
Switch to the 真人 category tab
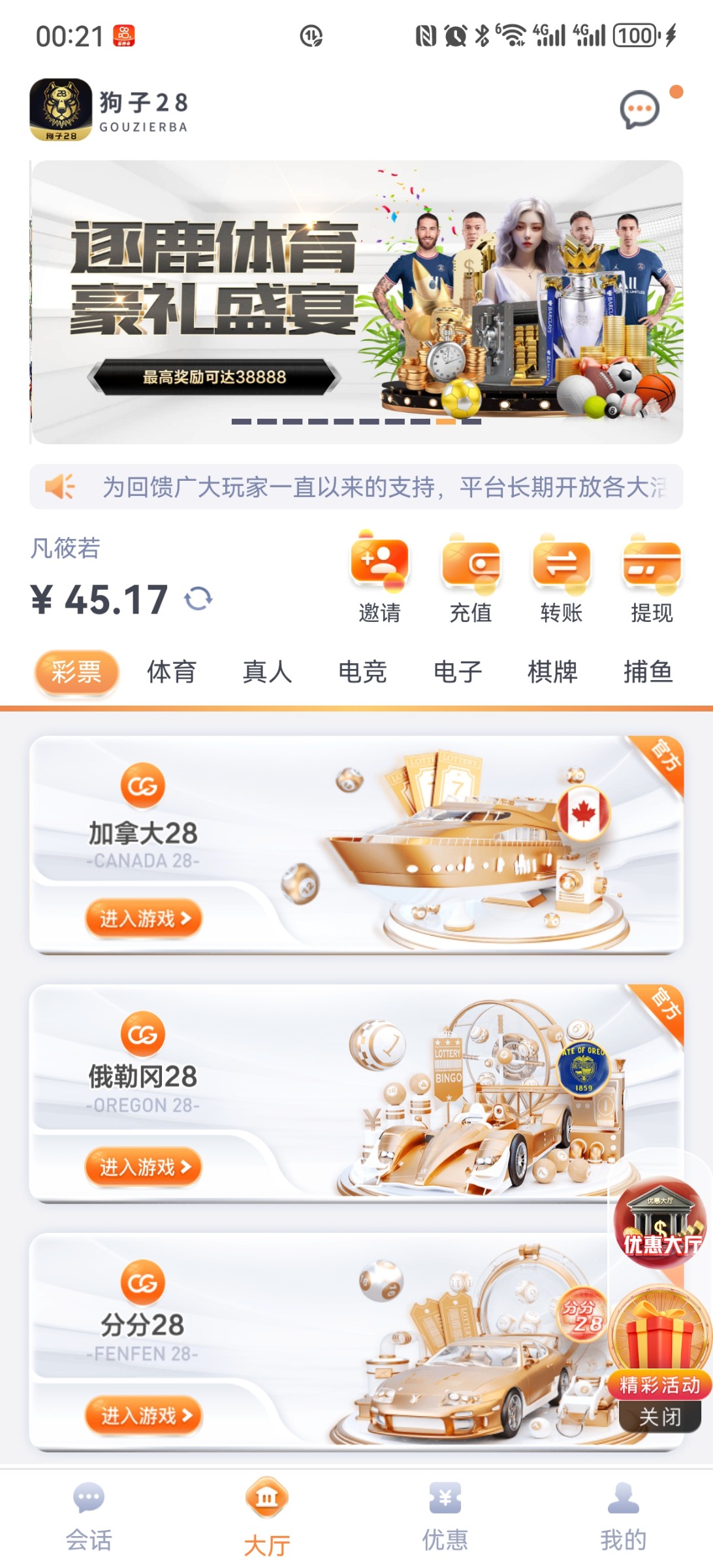click(267, 672)
